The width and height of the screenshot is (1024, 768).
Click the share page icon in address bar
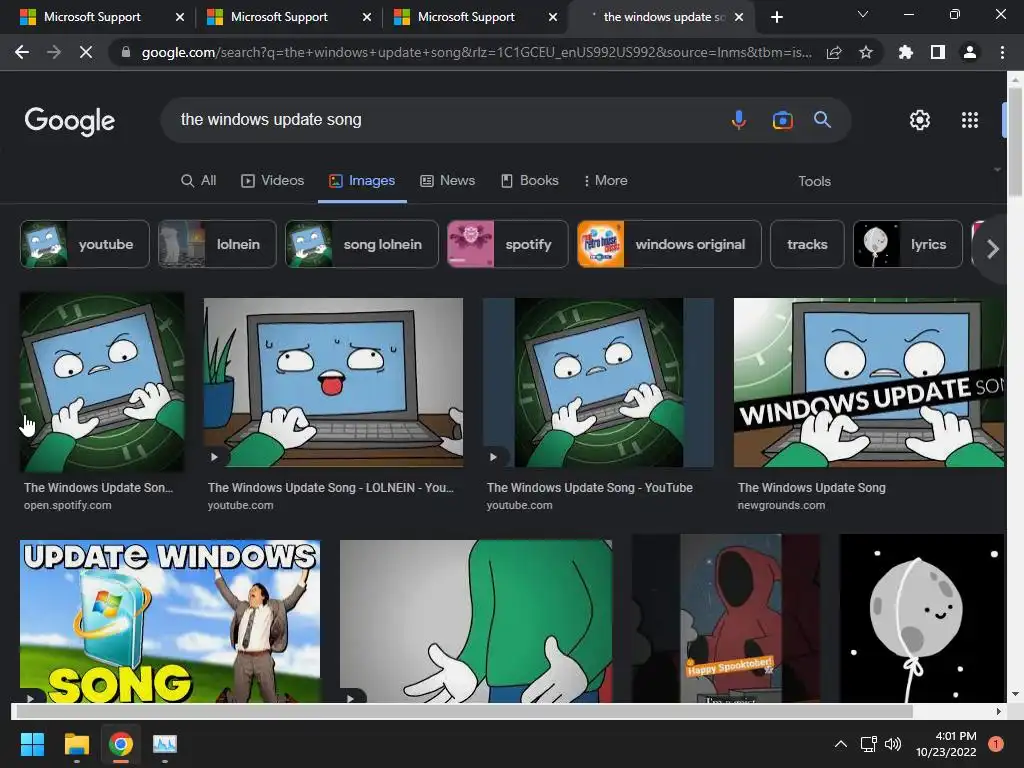tap(834, 52)
